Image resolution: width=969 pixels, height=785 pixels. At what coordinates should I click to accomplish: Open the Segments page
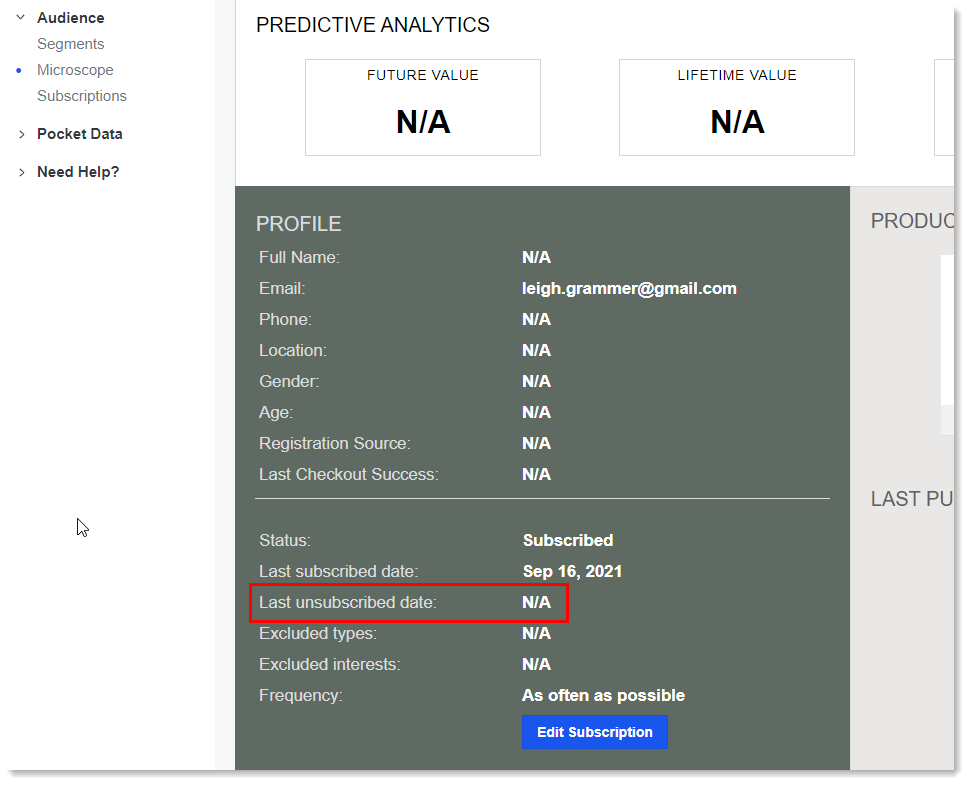coord(70,44)
